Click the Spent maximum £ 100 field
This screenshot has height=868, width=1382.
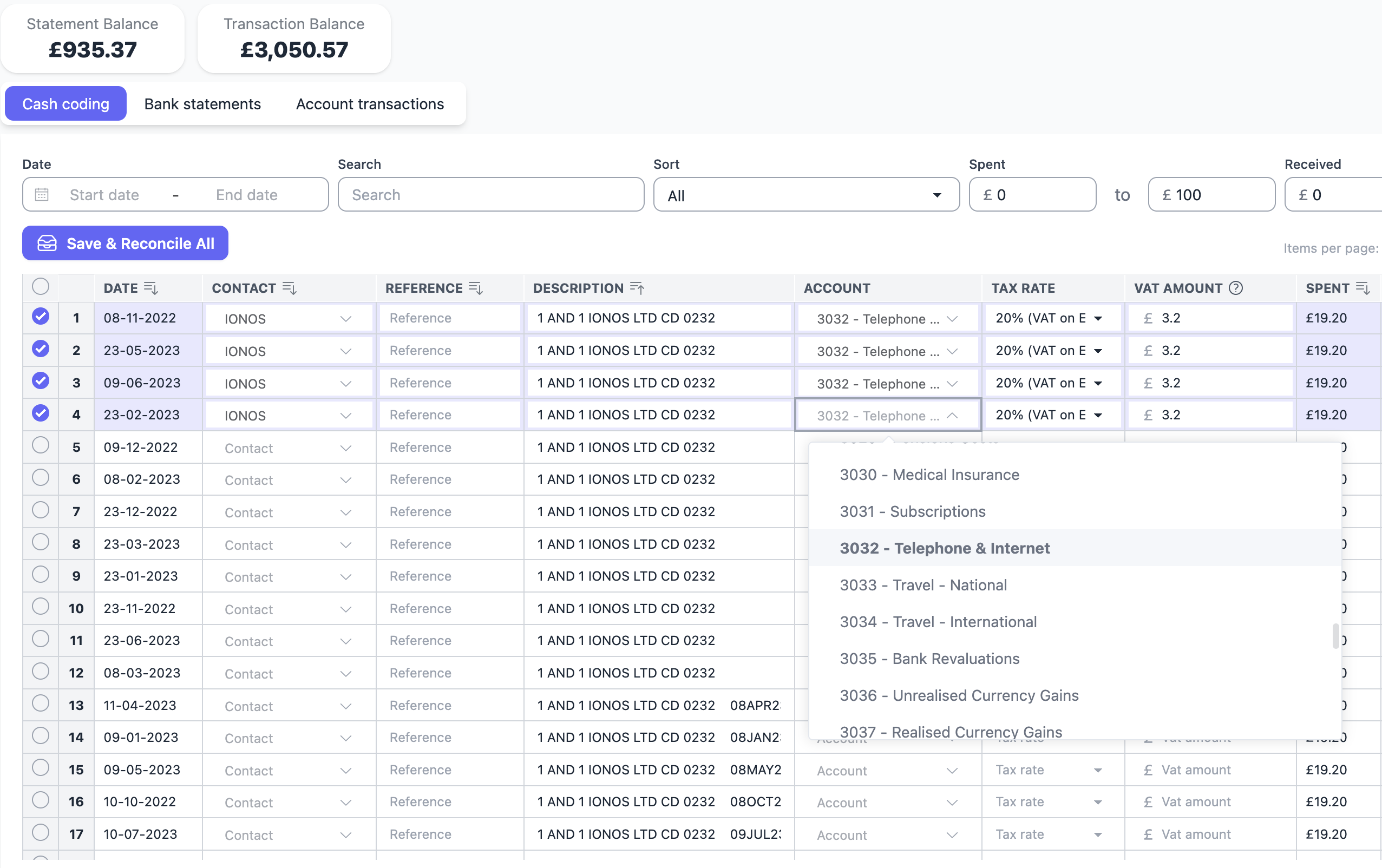tap(1211, 194)
